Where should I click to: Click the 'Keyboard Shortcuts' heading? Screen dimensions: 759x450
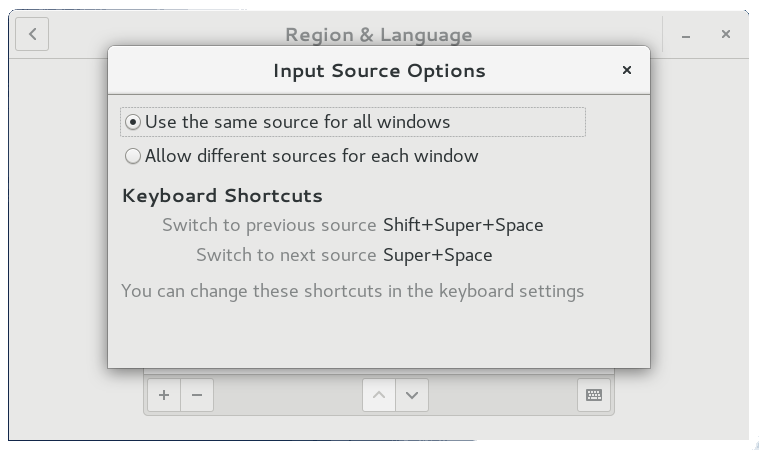click(x=222, y=195)
